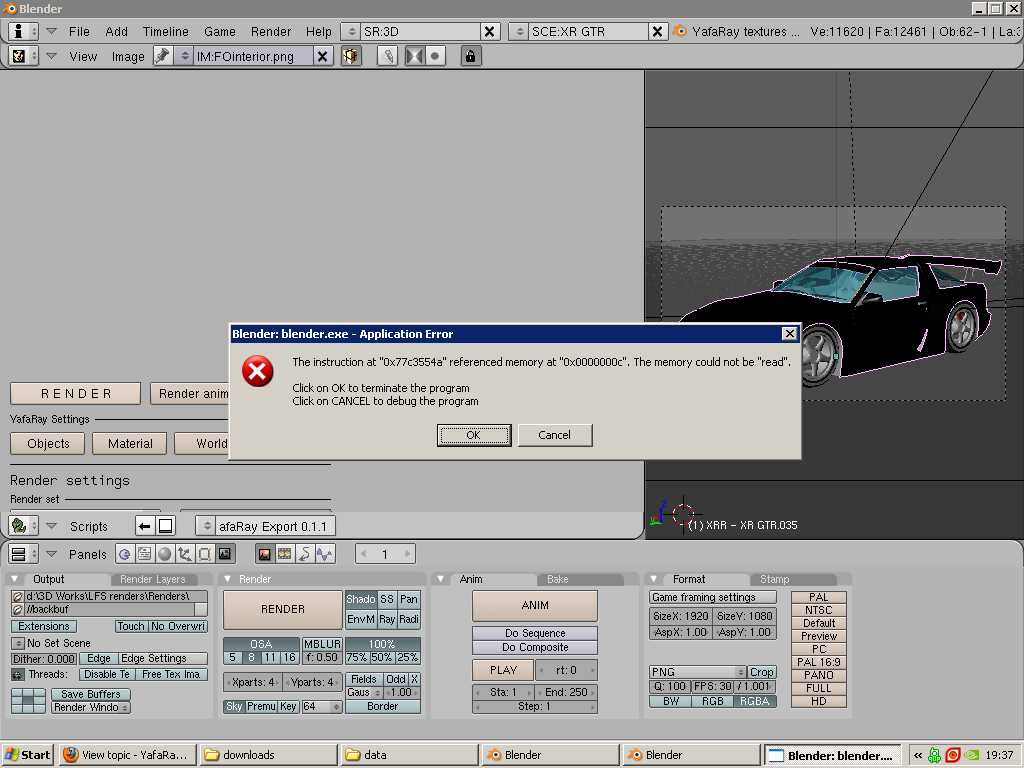Toggle MBLUR motion blur

[x=322, y=644]
